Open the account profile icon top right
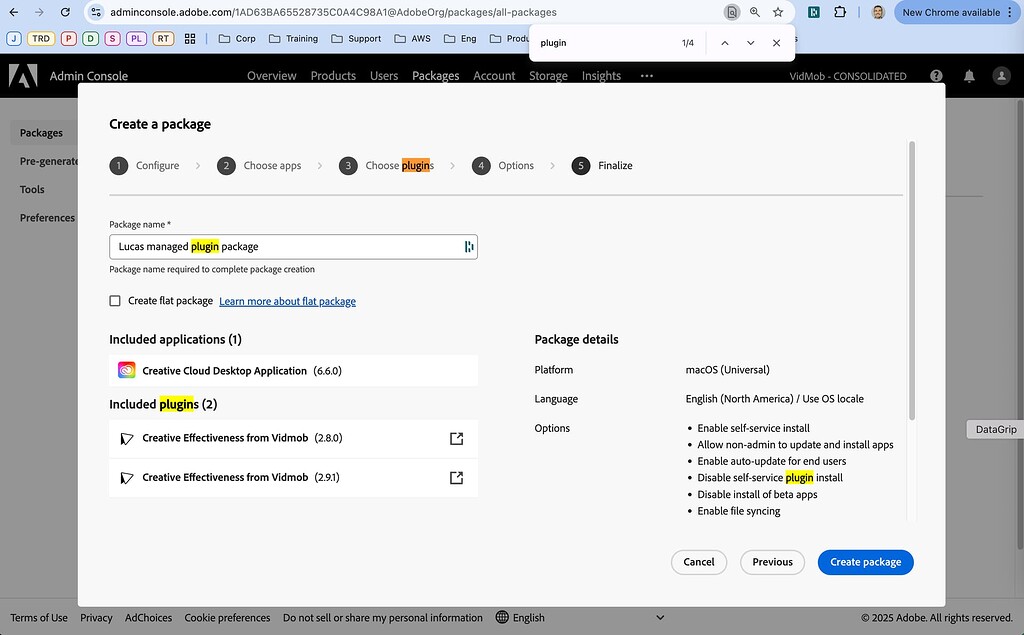1024x635 pixels. click(x=1000, y=75)
